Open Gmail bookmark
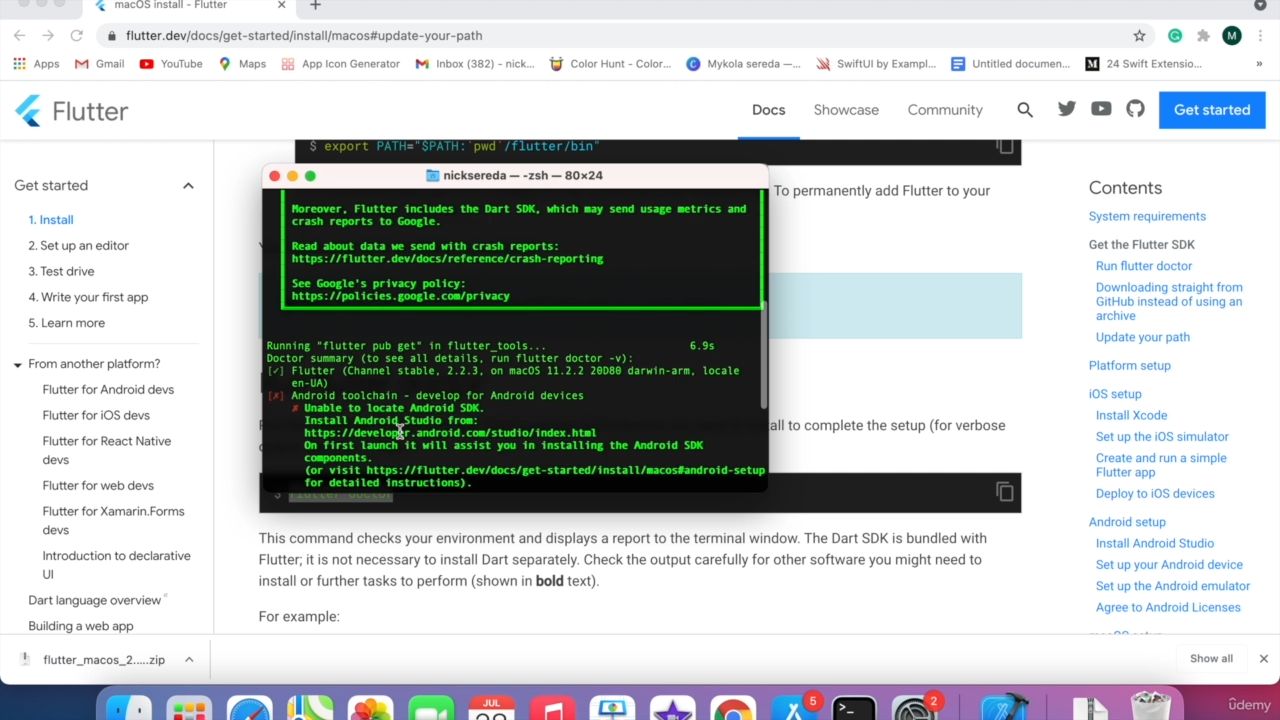This screenshot has width=1280, height=720. [x=100, y=64]
